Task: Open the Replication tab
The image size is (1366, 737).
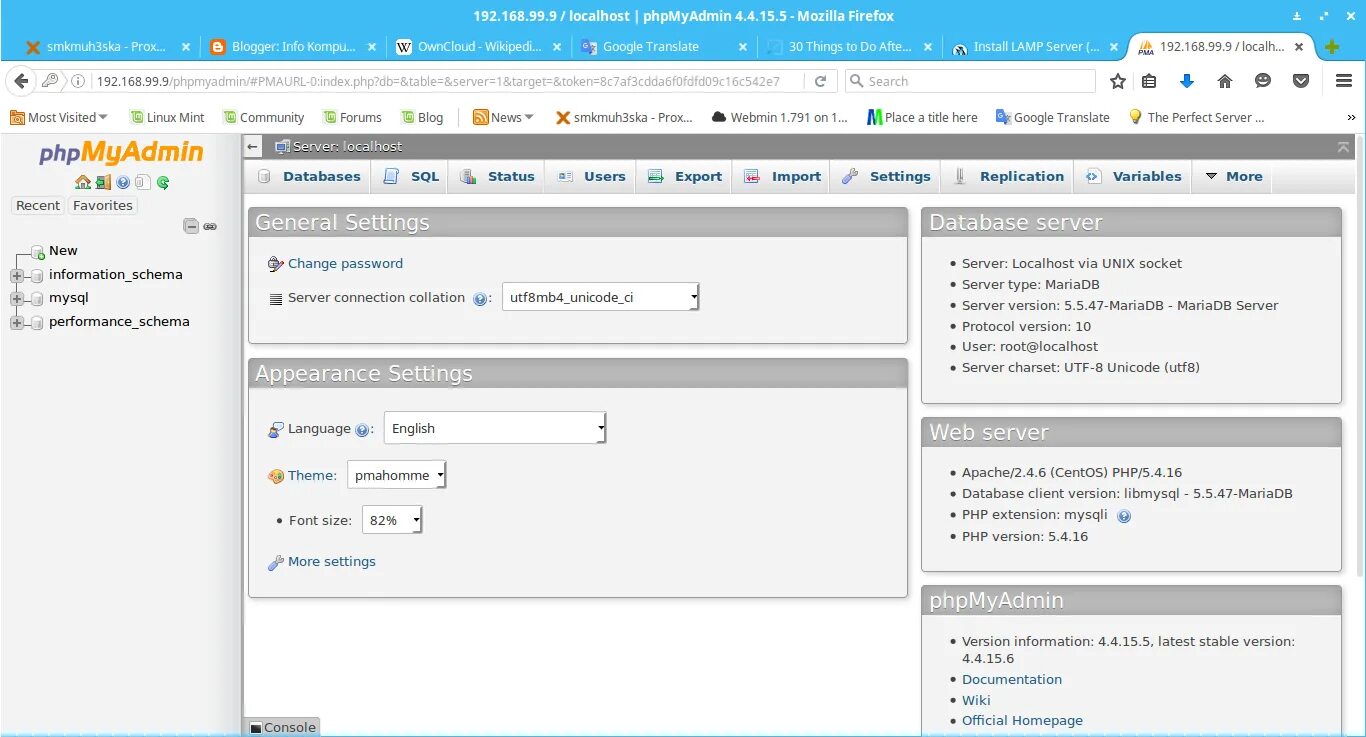Action: point(1008,176)
